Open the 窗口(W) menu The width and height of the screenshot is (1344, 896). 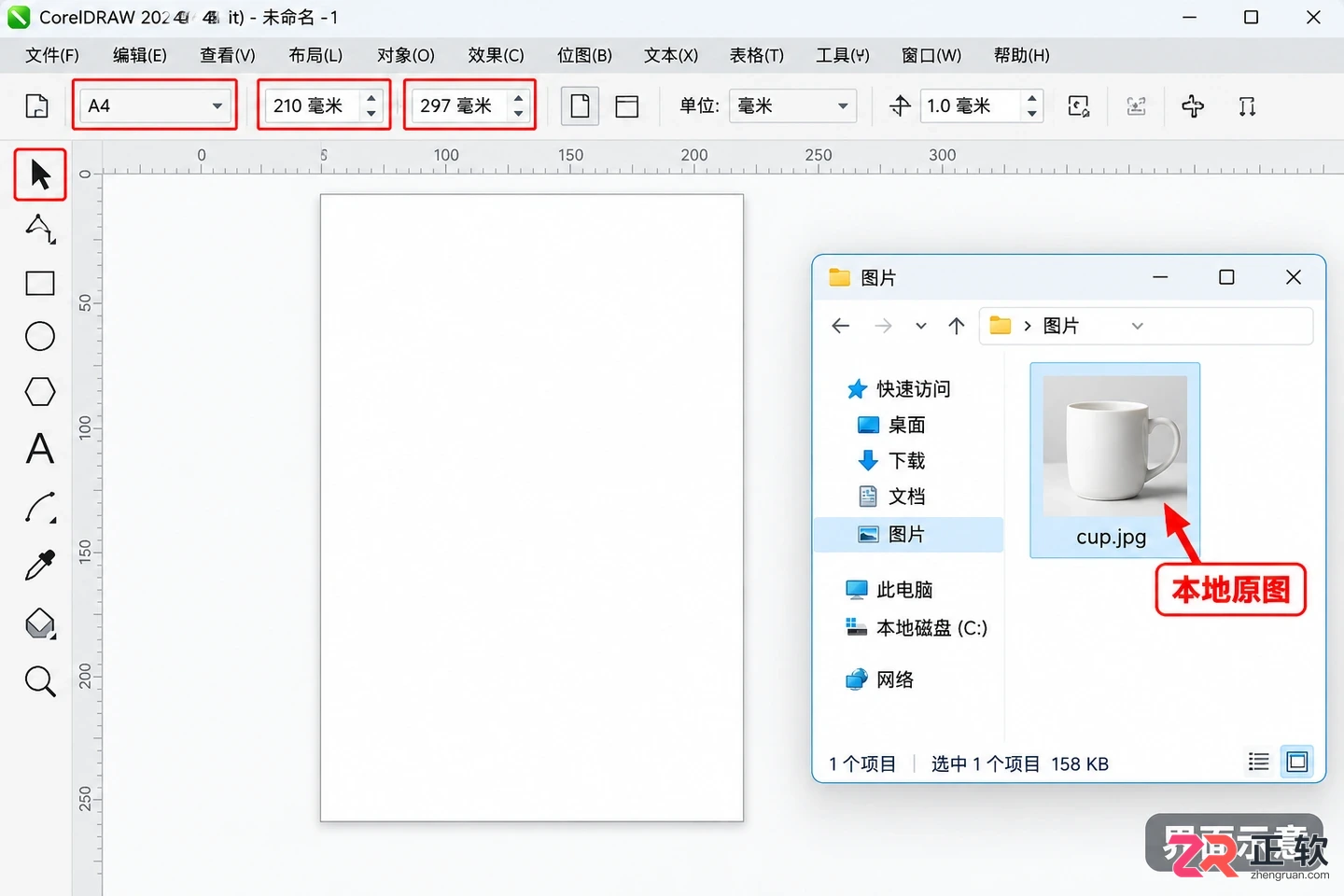931,55
